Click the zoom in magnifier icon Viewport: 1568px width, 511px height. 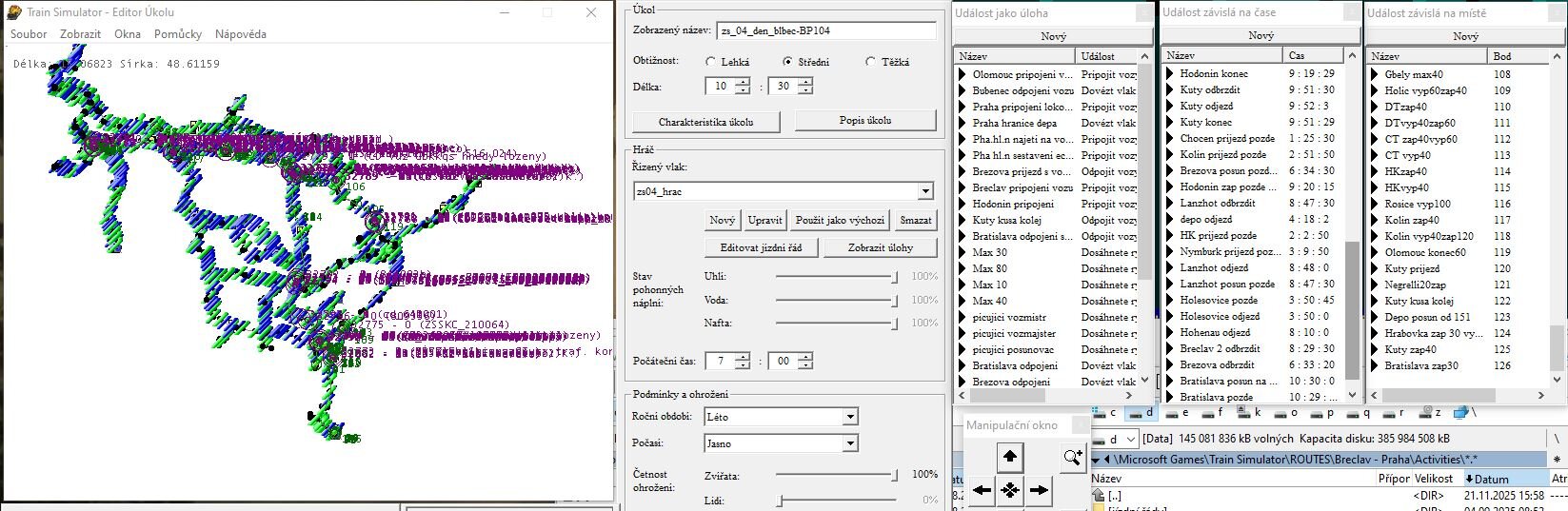(1073, 458)
